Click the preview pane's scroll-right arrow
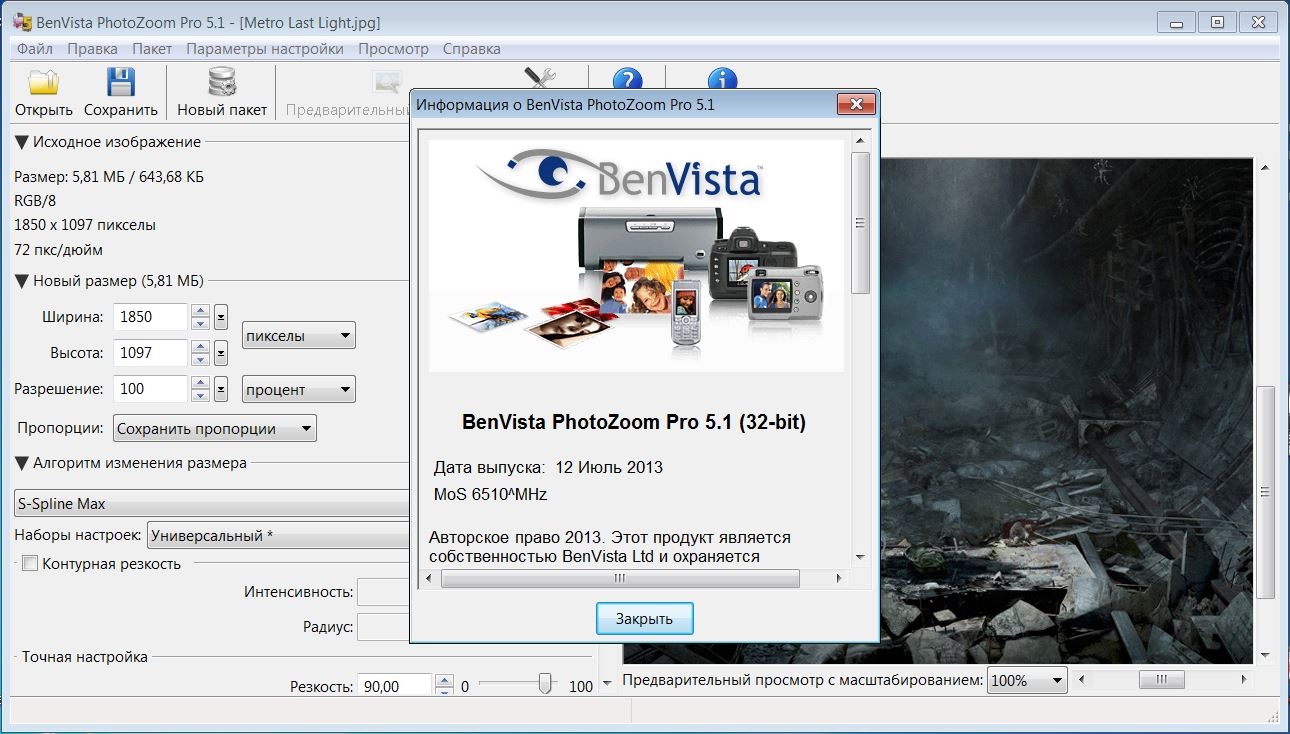Screen dimensions: 1290x734 pos(1244,679)
